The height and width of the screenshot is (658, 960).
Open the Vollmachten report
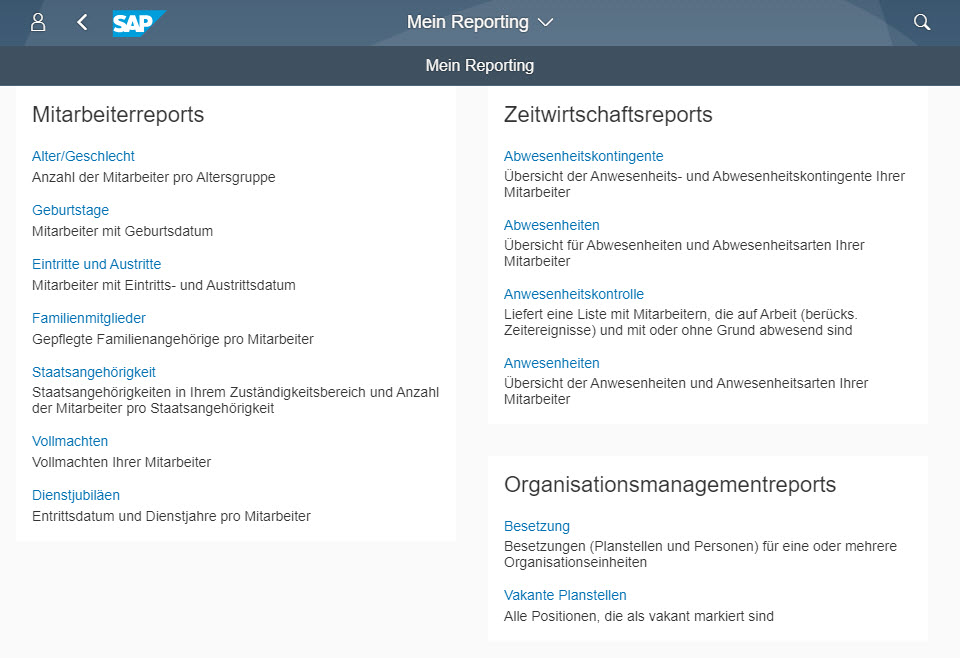pos(70,441)
